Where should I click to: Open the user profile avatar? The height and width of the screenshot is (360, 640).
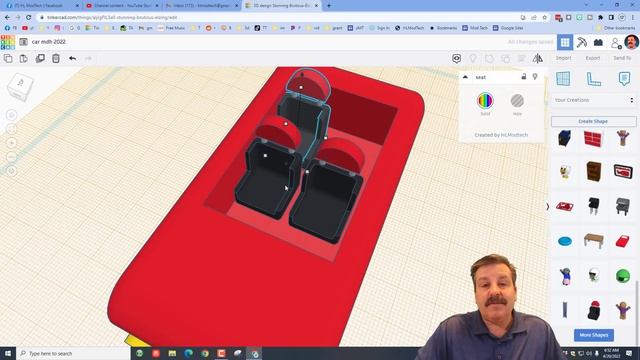[631, 42]
